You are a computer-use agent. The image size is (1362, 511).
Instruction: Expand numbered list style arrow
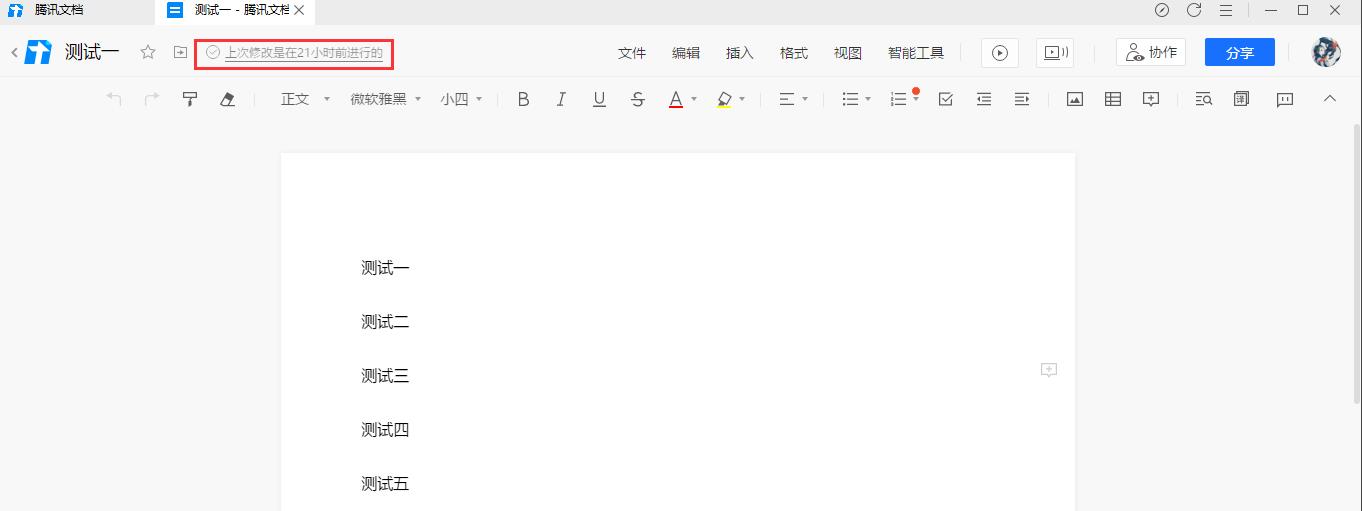point(916,99)
